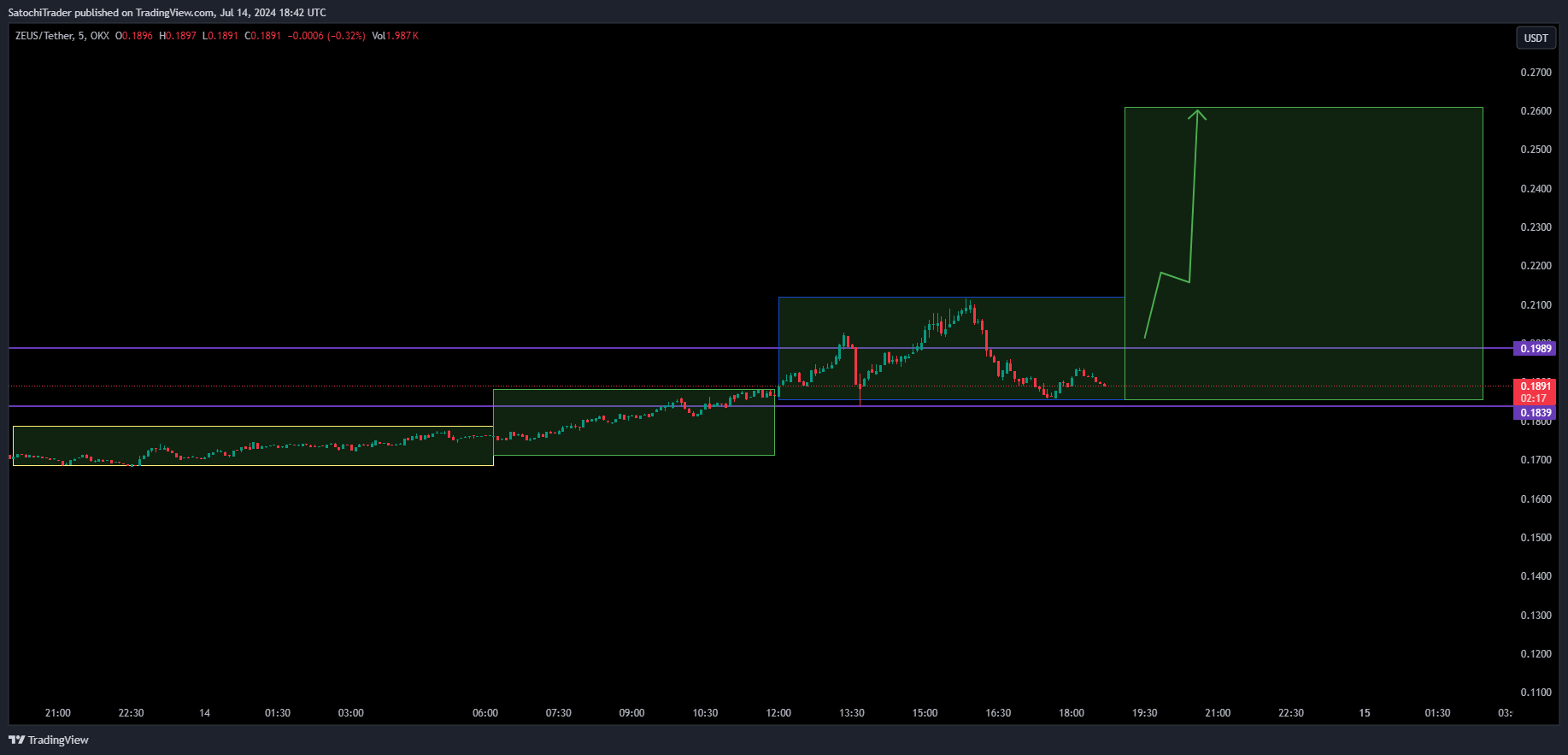
Task: Click the 0.1600 price axis label
Action: pos(1536,499)
